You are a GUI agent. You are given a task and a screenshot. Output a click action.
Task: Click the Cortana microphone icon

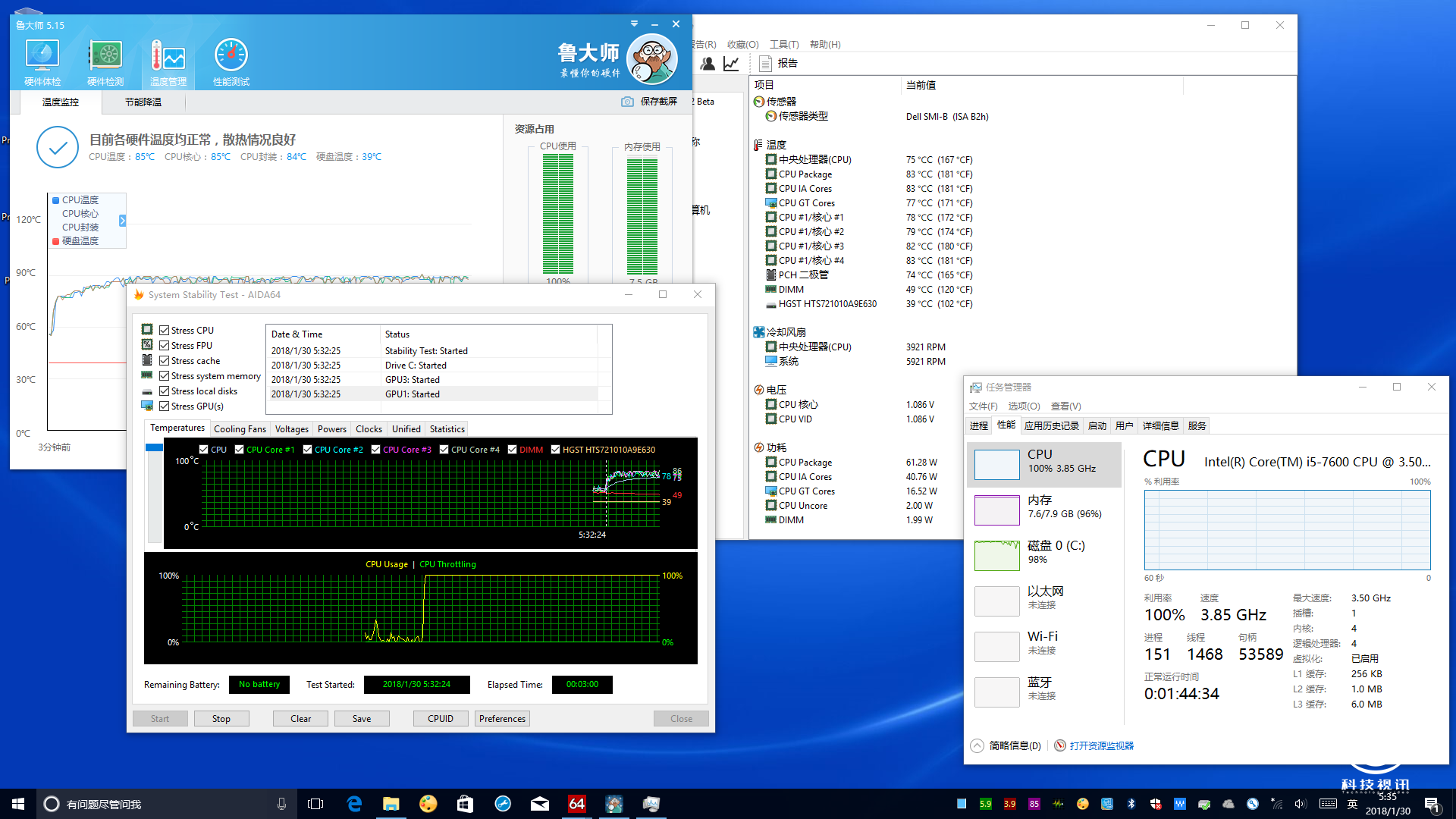pos(281,804)
